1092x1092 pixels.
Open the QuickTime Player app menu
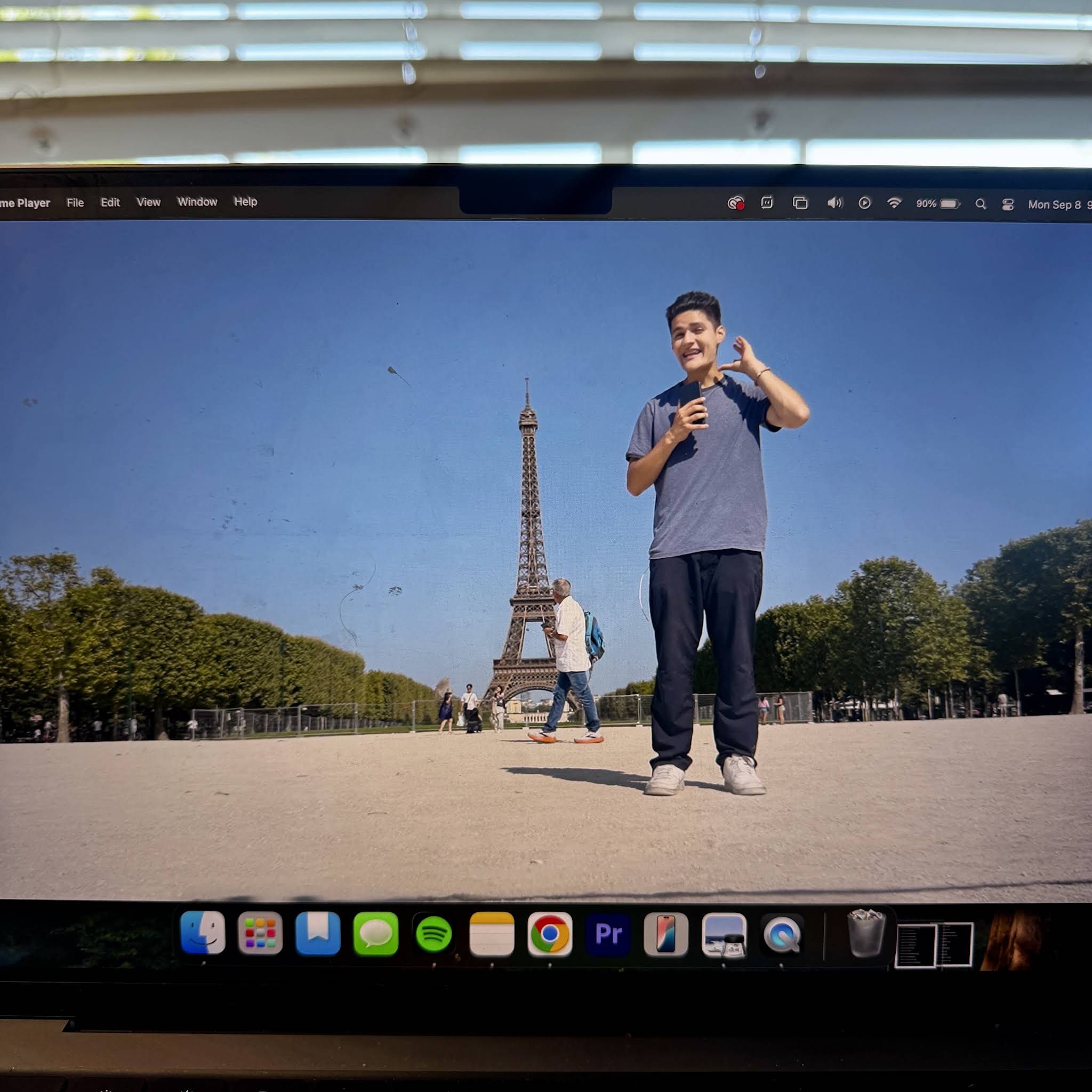click(25, 203)
